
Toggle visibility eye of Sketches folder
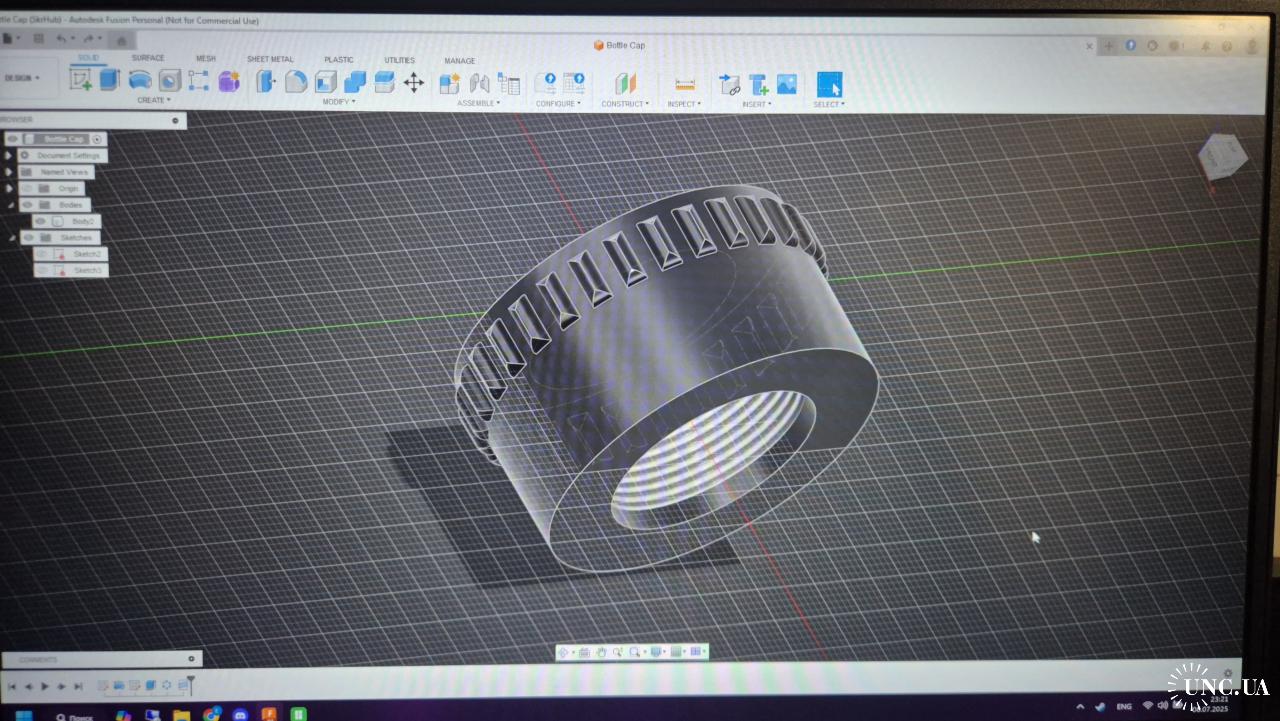pyautogui.click(x=28, y=237)
